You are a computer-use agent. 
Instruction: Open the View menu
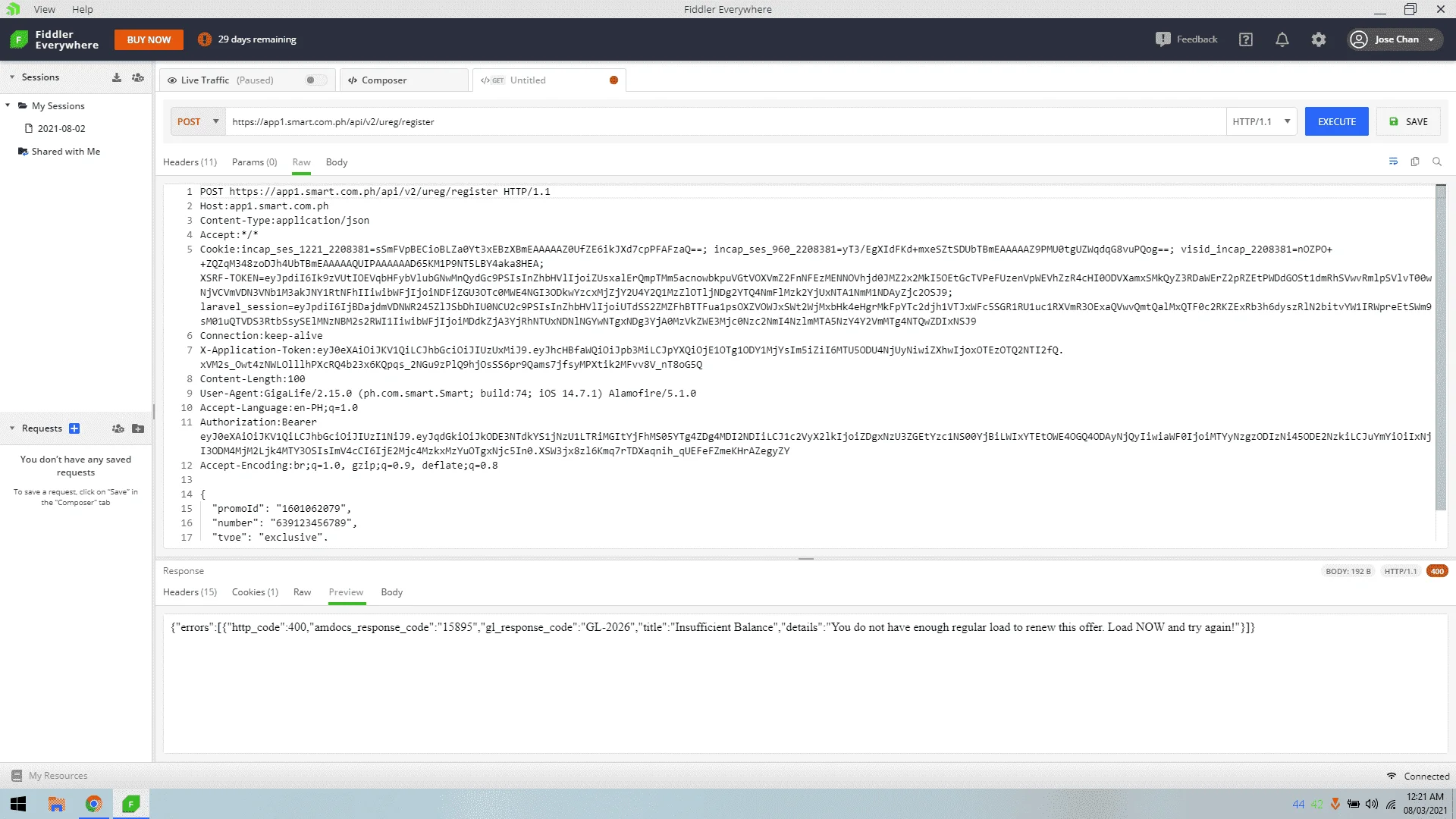pos(45,9)
